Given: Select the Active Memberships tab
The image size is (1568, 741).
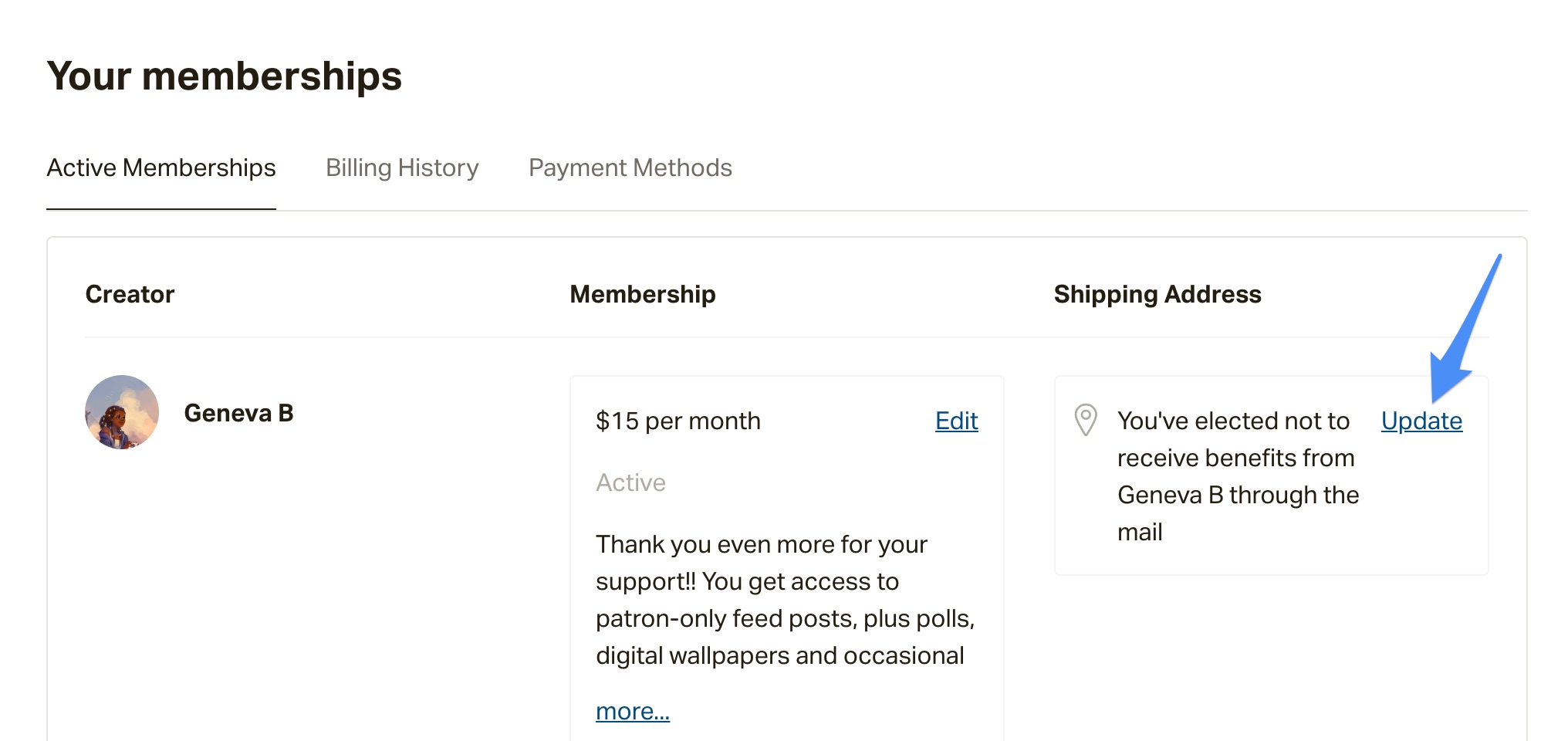Looking at the screenshot, I should 161,167.
